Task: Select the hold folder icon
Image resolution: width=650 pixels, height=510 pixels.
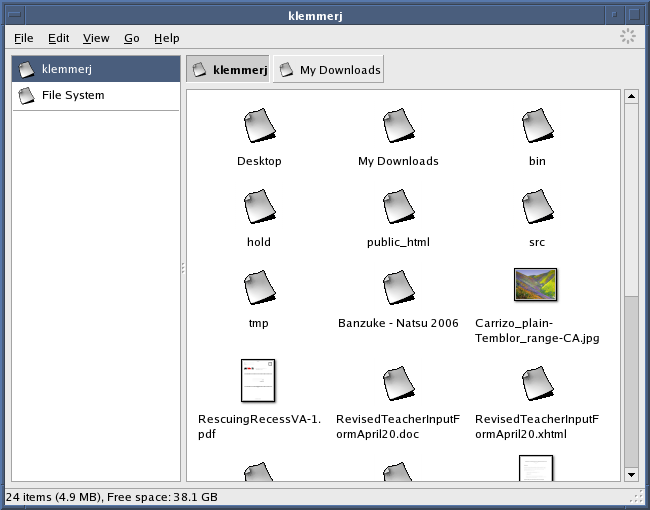Action: [x=260, y=206]
